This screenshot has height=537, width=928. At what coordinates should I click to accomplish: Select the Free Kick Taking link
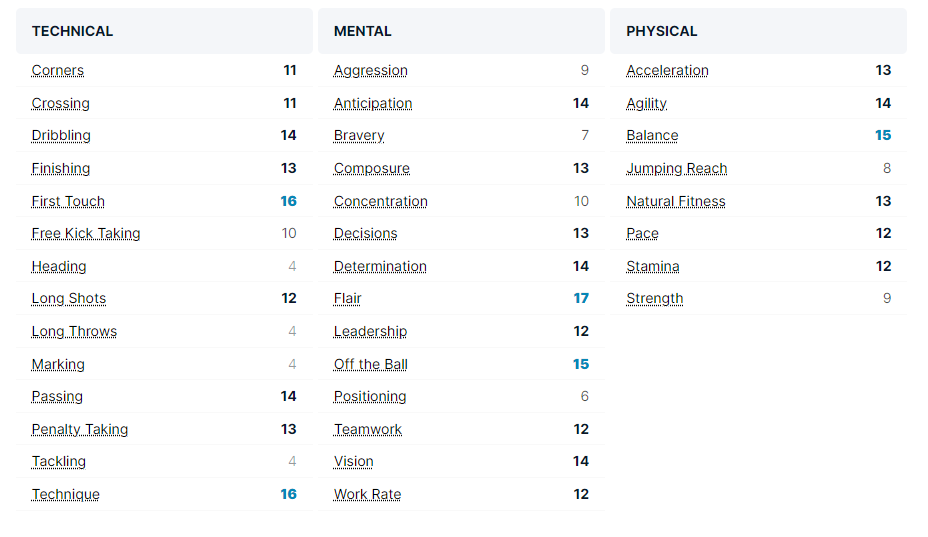(86, 234)
